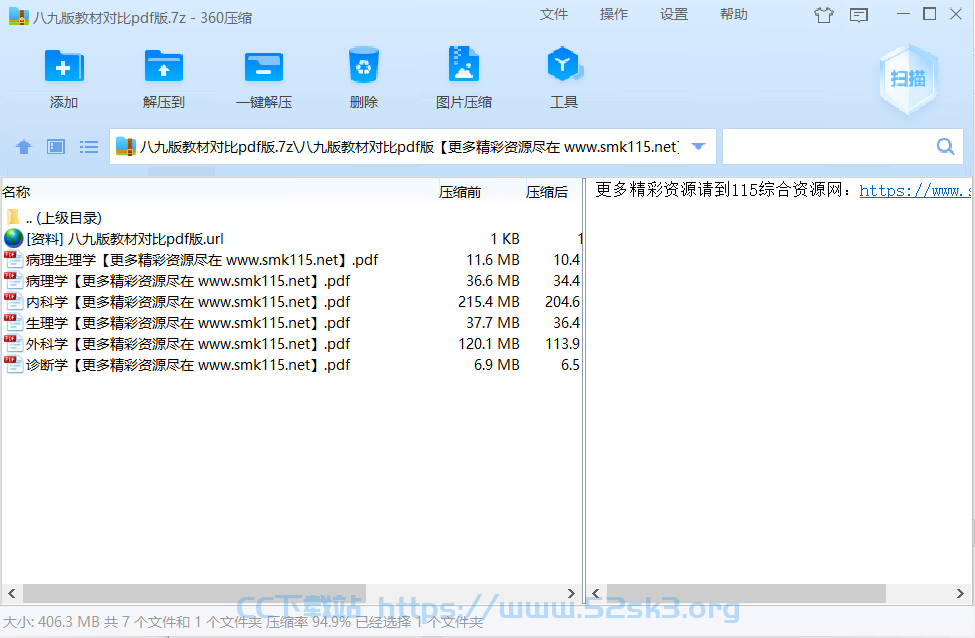Click the 6.9 MB size value
The image size is (975, 638).
point(496,365)
